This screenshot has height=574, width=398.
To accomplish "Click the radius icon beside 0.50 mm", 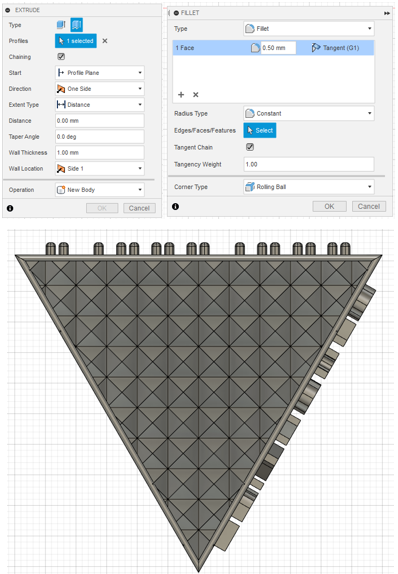I will [255, 48].
